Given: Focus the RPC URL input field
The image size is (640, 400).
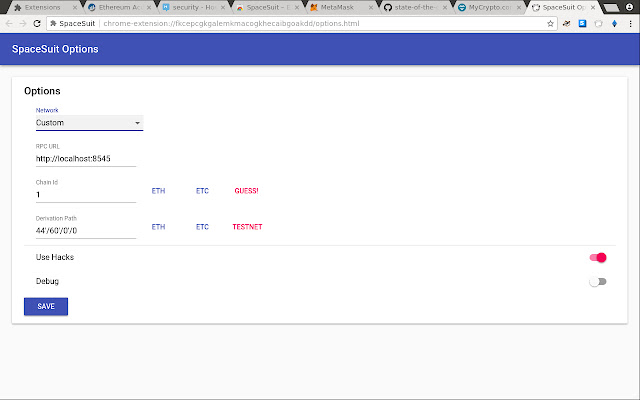Looking at the screenshot, I should [86, 159].
